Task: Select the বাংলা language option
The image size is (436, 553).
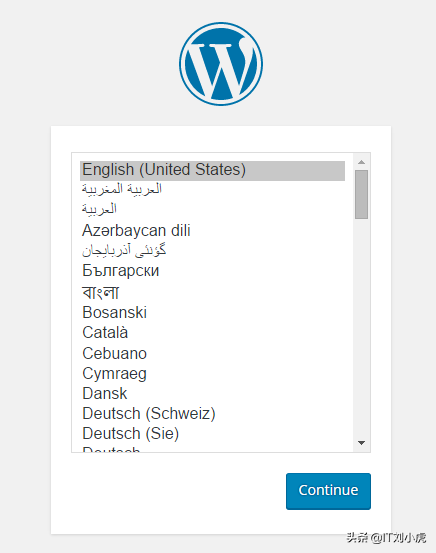Action: pyautogui.click(x=212, y=292)
